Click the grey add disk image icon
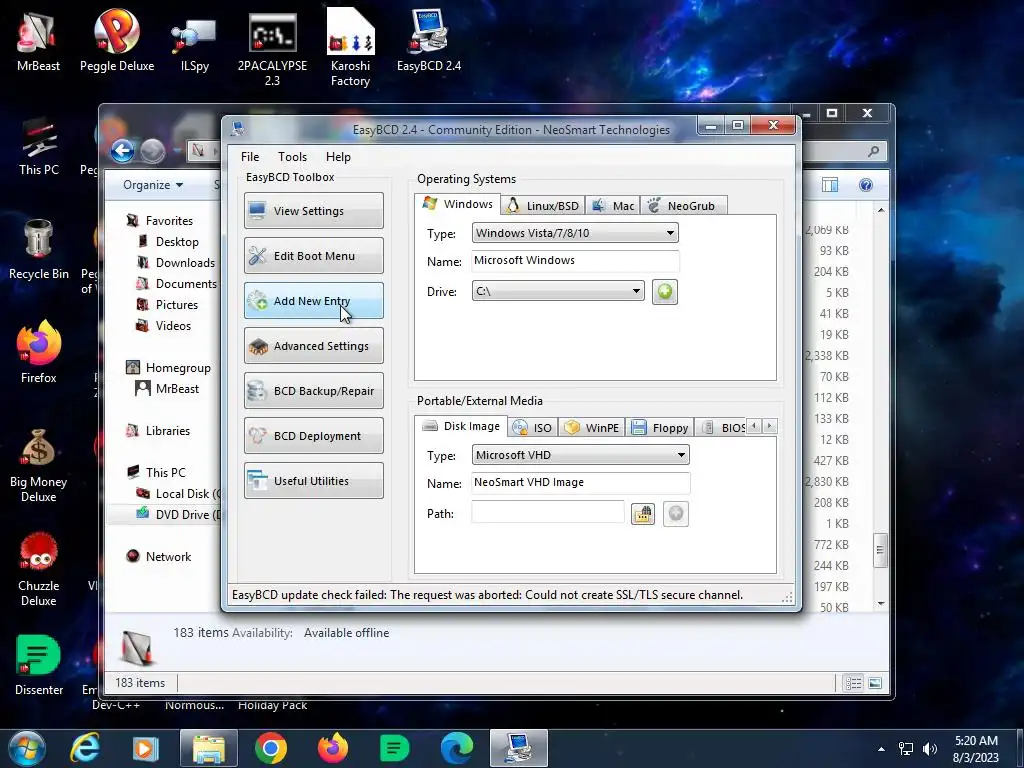The image size is (1024, 768). point(676,514)
